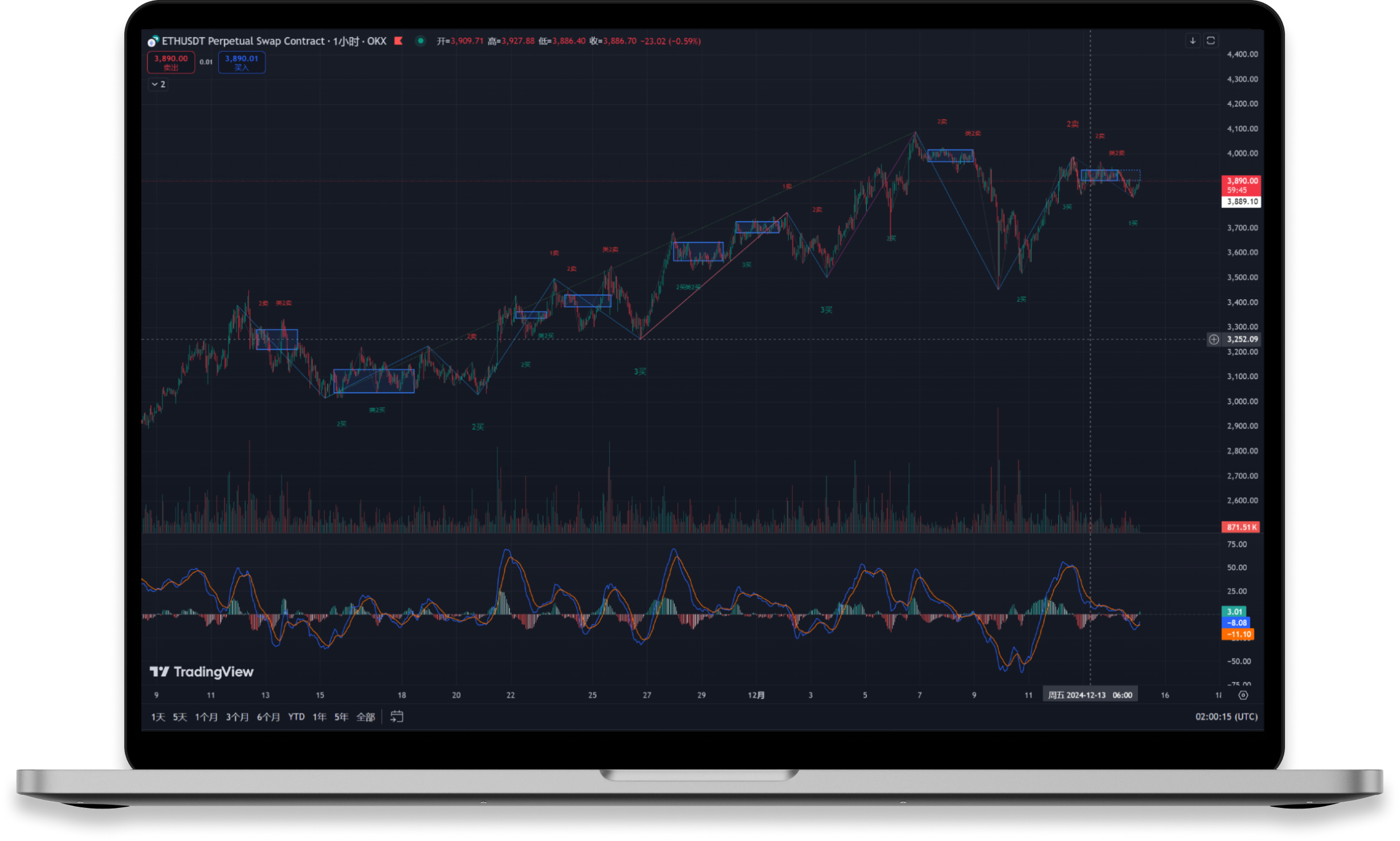Click the go-to-date calendar icon
Image resolution: width=1400 pixels, height=841 pixels.
tap(397, 716)
